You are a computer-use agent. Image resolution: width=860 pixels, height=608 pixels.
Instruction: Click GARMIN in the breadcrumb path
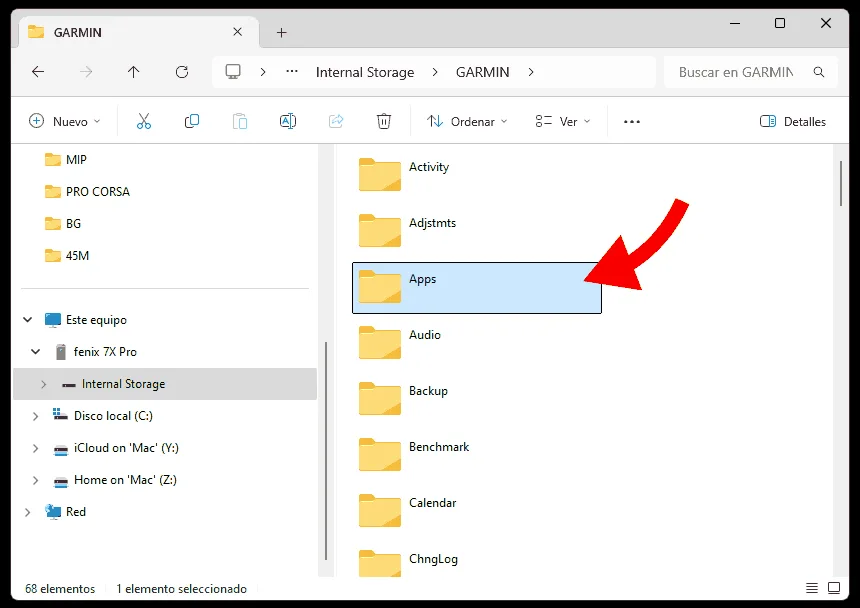tap(483, 72)
